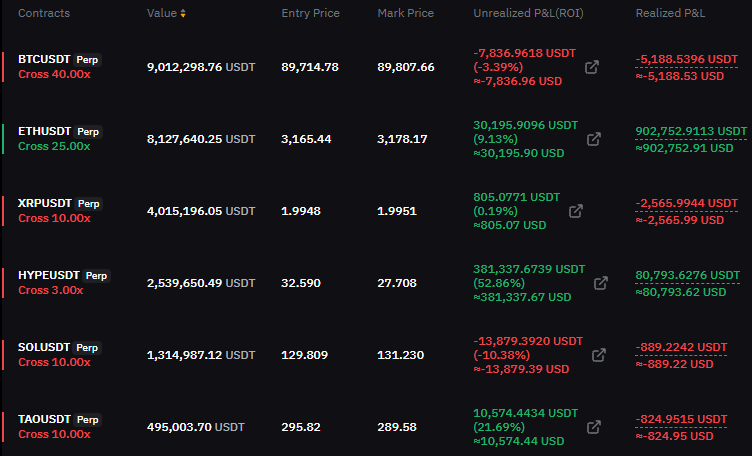The image size is (752, 456).
Task: Click HYPEUSDT entry price 32.590
Action: coord(301,283)
